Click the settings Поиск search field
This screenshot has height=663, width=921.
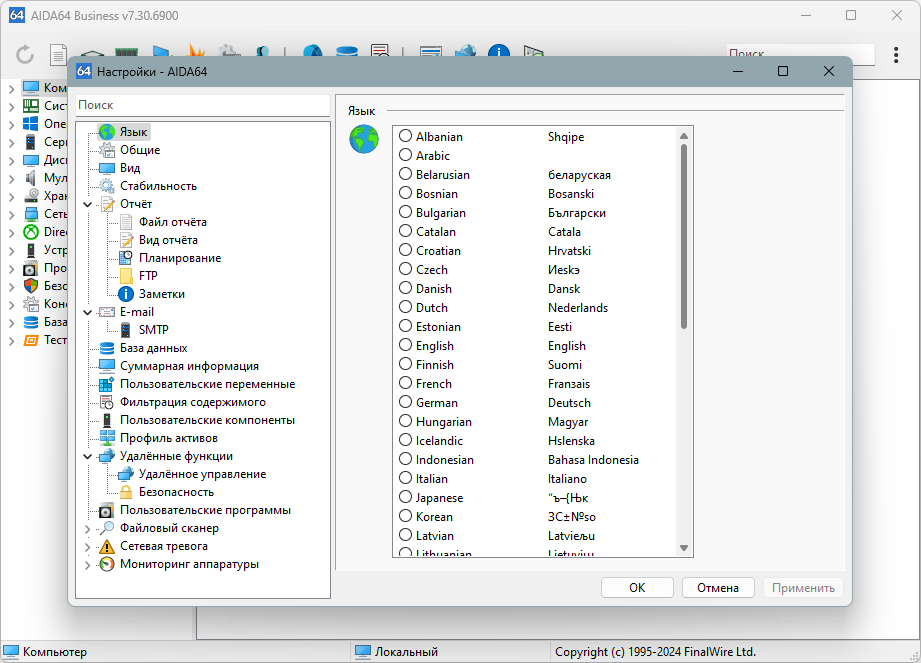click(x=203, y=105)
